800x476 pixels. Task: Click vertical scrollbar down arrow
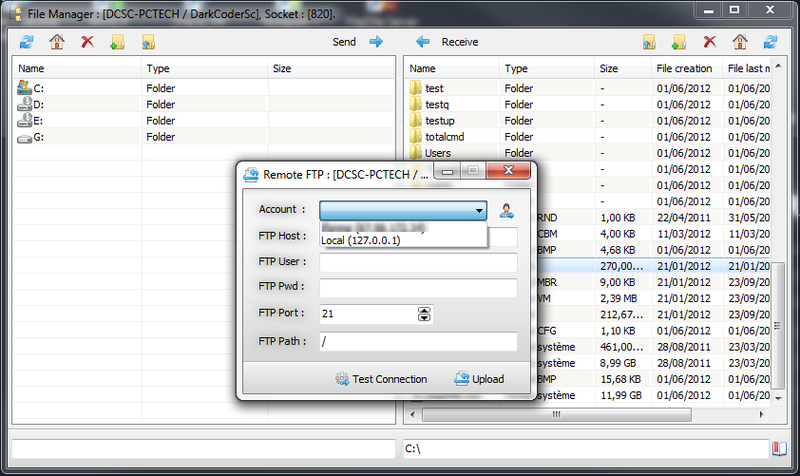tap(778, 398)
